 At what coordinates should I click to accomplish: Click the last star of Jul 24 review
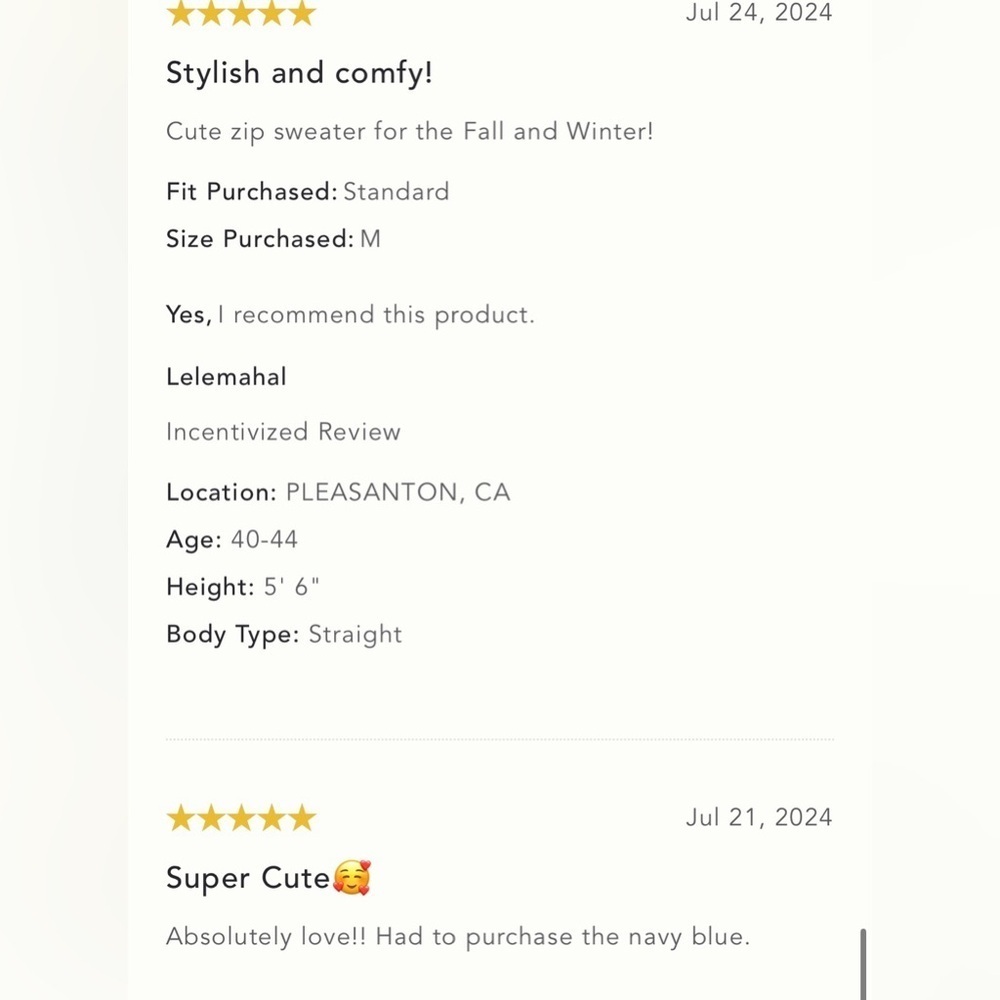302,13
